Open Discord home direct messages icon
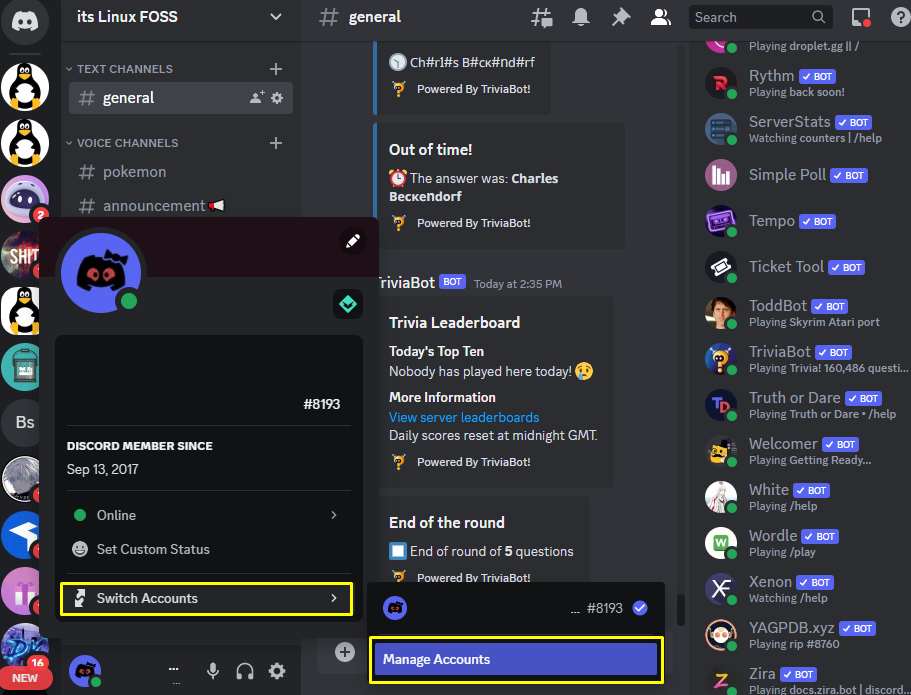Image resolution: width=911 pixels, height=695 pixels. (x=24, y=21)
